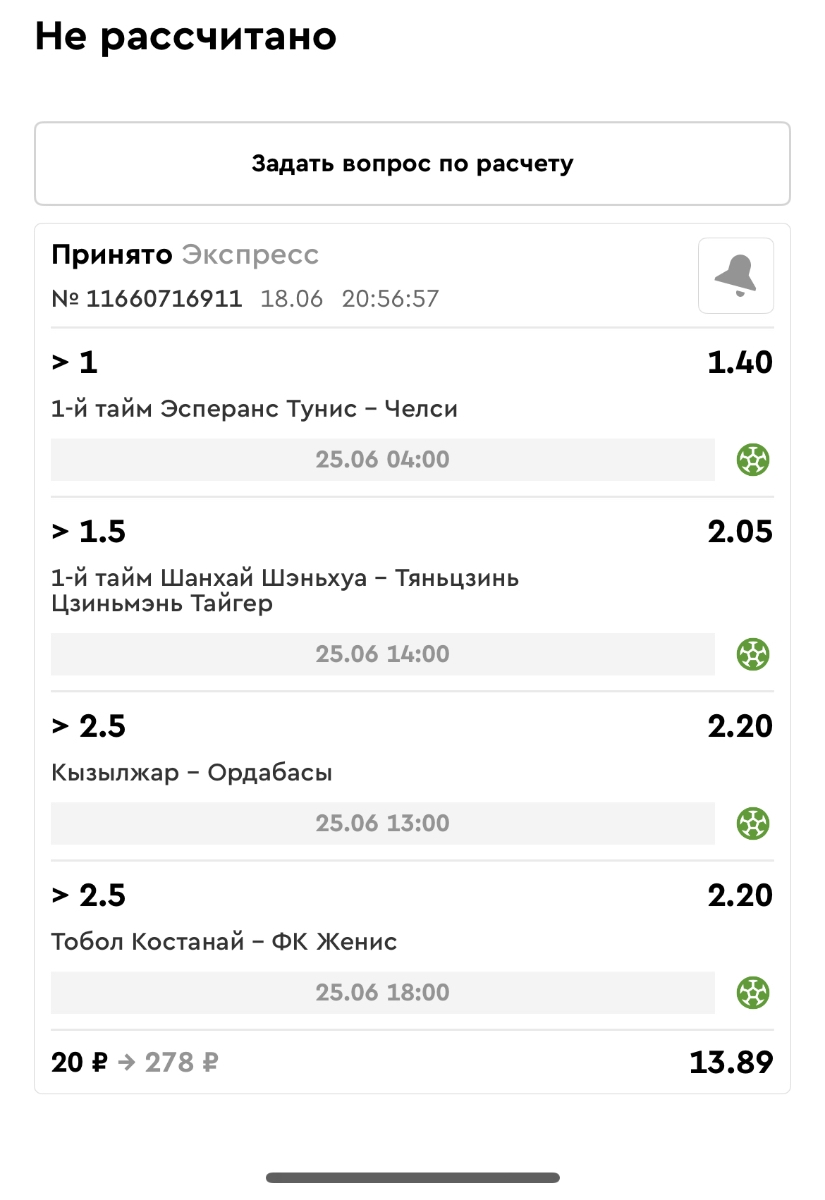Tap the "Задать вопрос по расчету" button

412,164
